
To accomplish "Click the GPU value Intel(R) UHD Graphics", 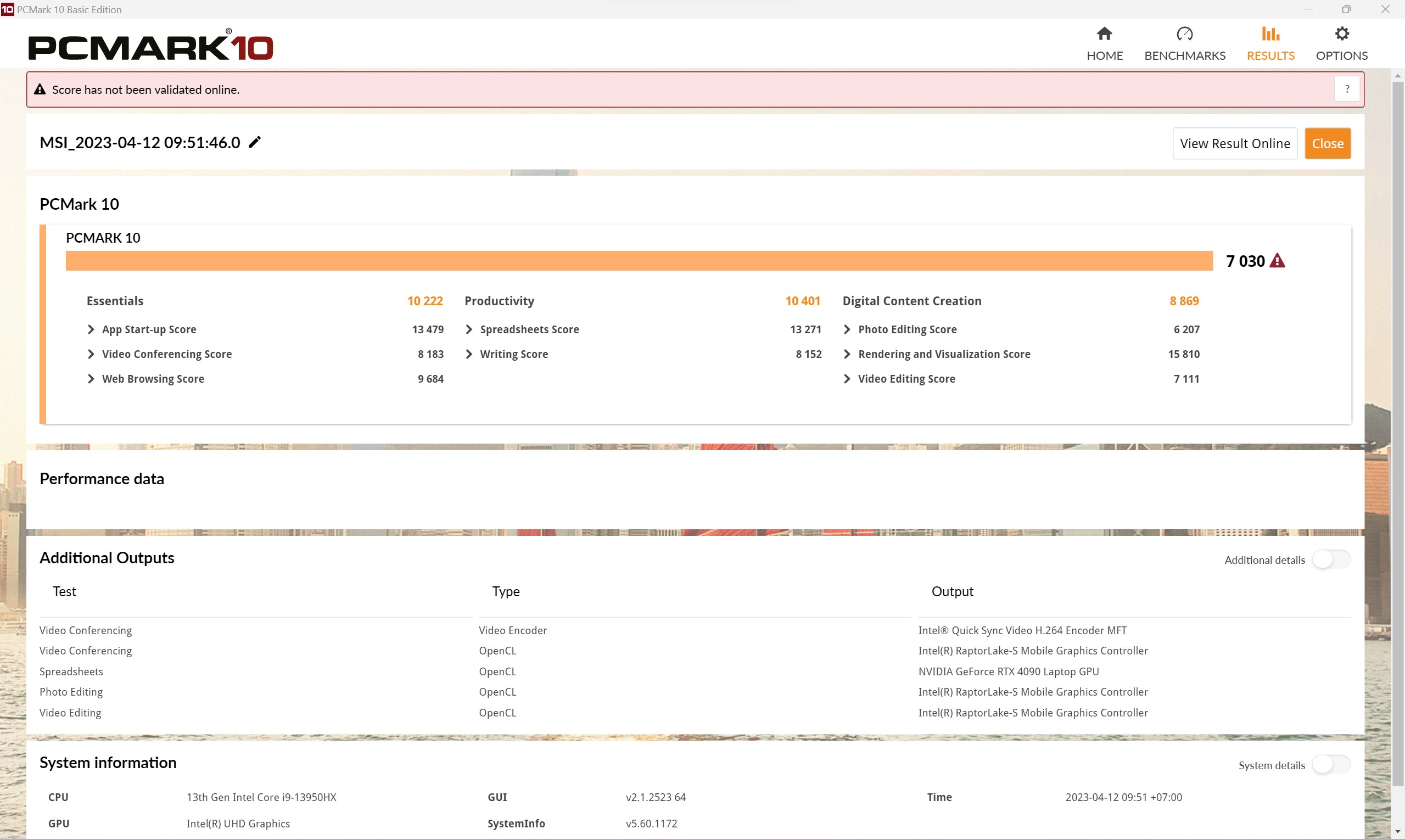I will (x=238, y=824).
